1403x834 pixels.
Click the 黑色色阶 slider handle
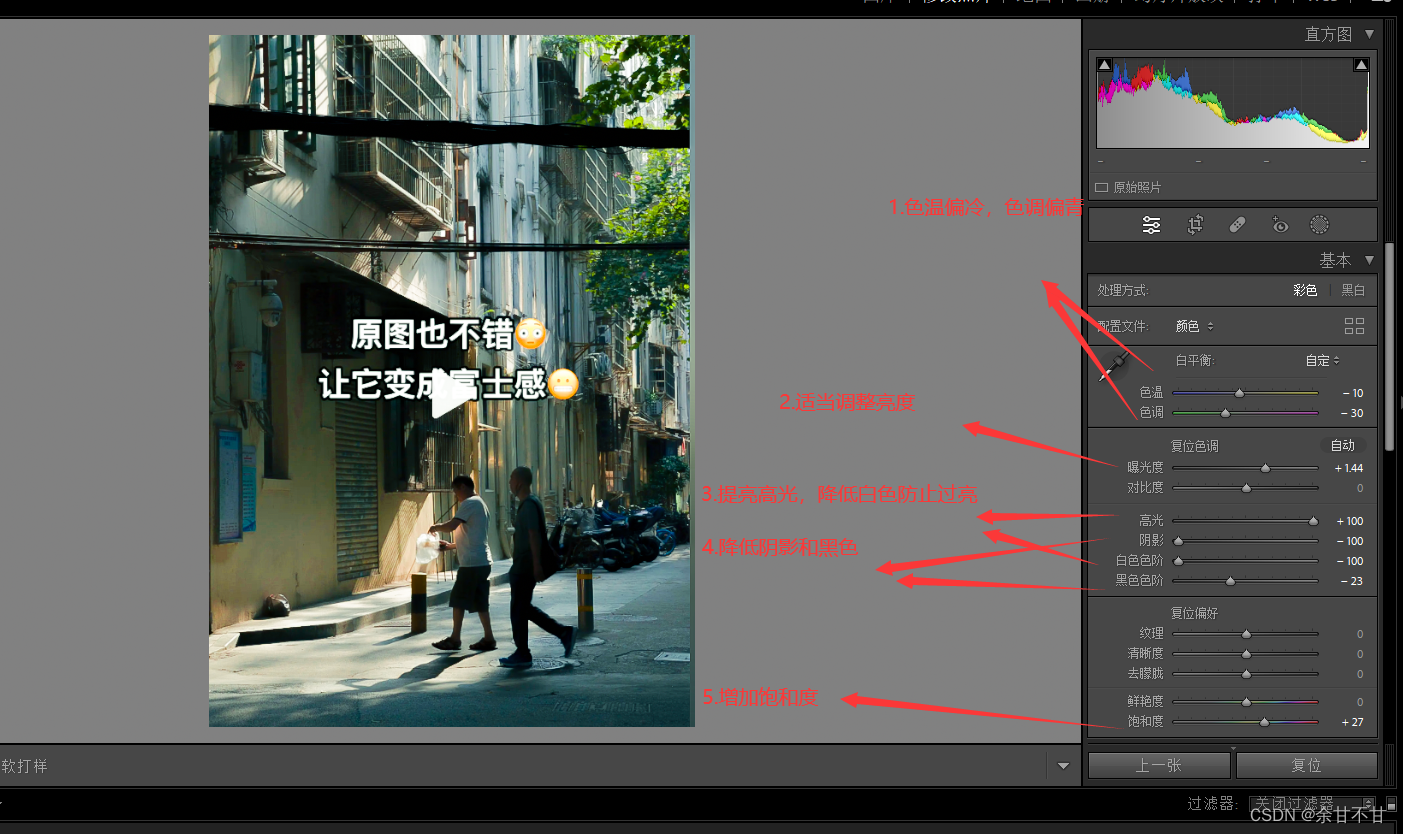pos(1230,581)
